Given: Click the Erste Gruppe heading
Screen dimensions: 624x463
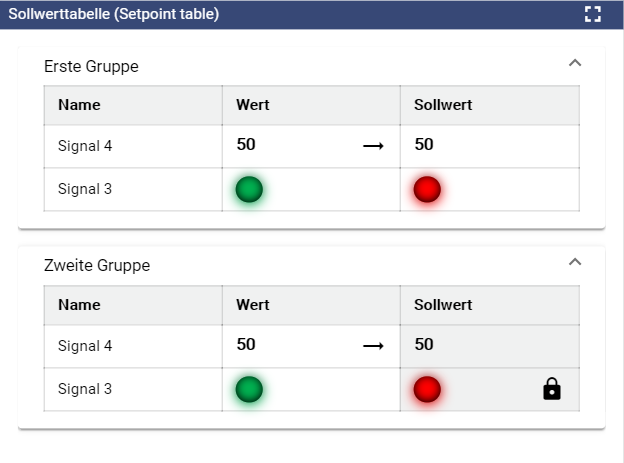Looking at the screenshot, I should pos(91,67).
